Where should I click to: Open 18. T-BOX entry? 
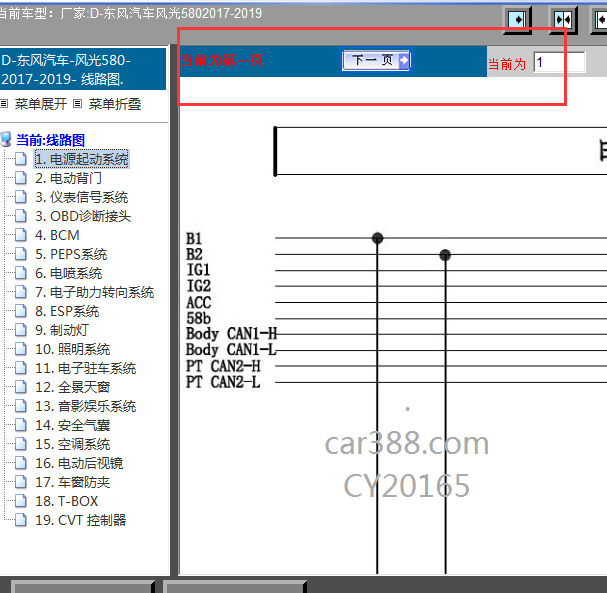pos(67,501)
